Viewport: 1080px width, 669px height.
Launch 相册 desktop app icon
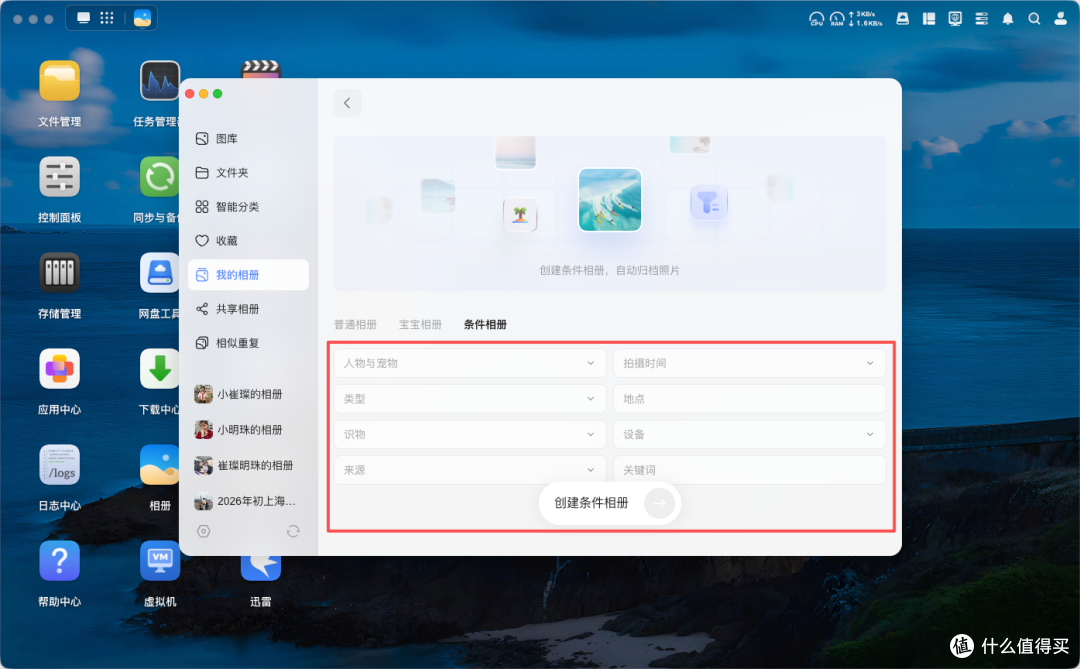coord(160,465)
